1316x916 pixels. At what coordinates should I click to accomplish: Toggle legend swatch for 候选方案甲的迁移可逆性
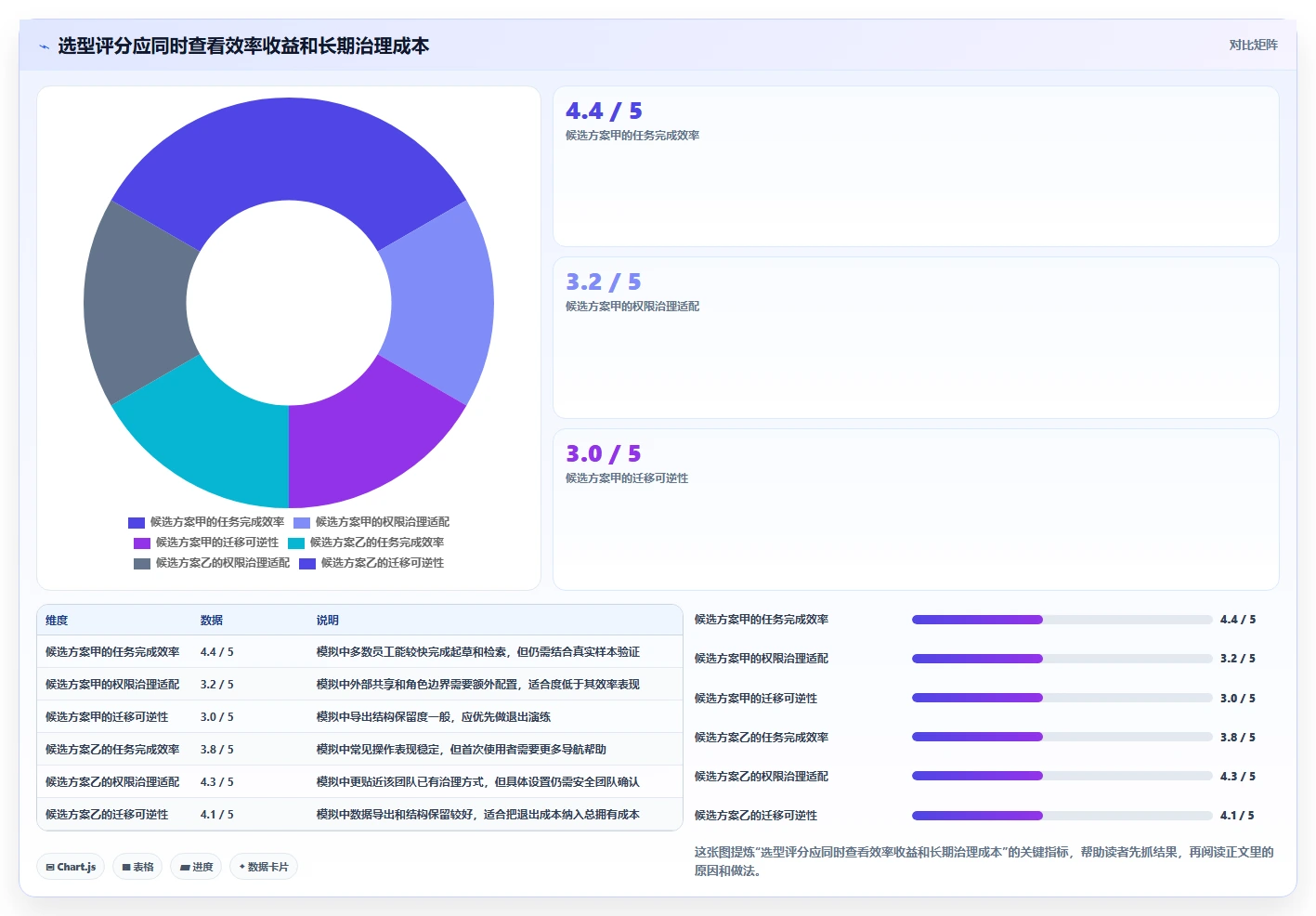tap(142, 543)
